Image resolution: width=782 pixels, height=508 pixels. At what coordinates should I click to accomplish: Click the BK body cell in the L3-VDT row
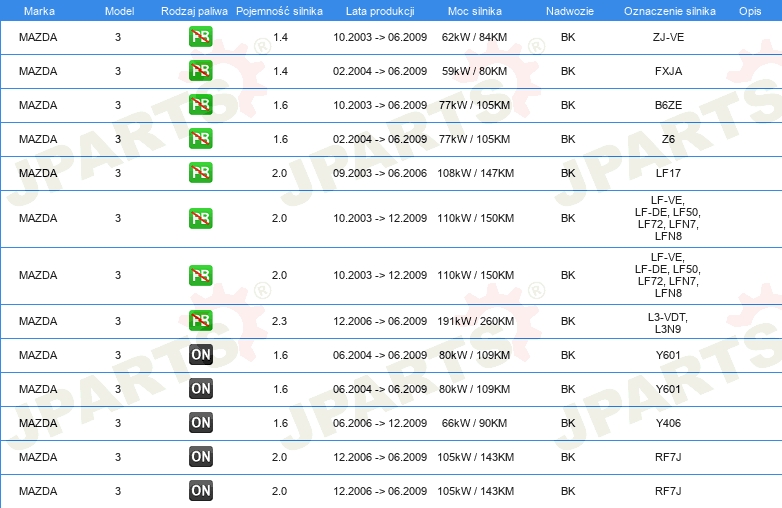coord(568,321)
